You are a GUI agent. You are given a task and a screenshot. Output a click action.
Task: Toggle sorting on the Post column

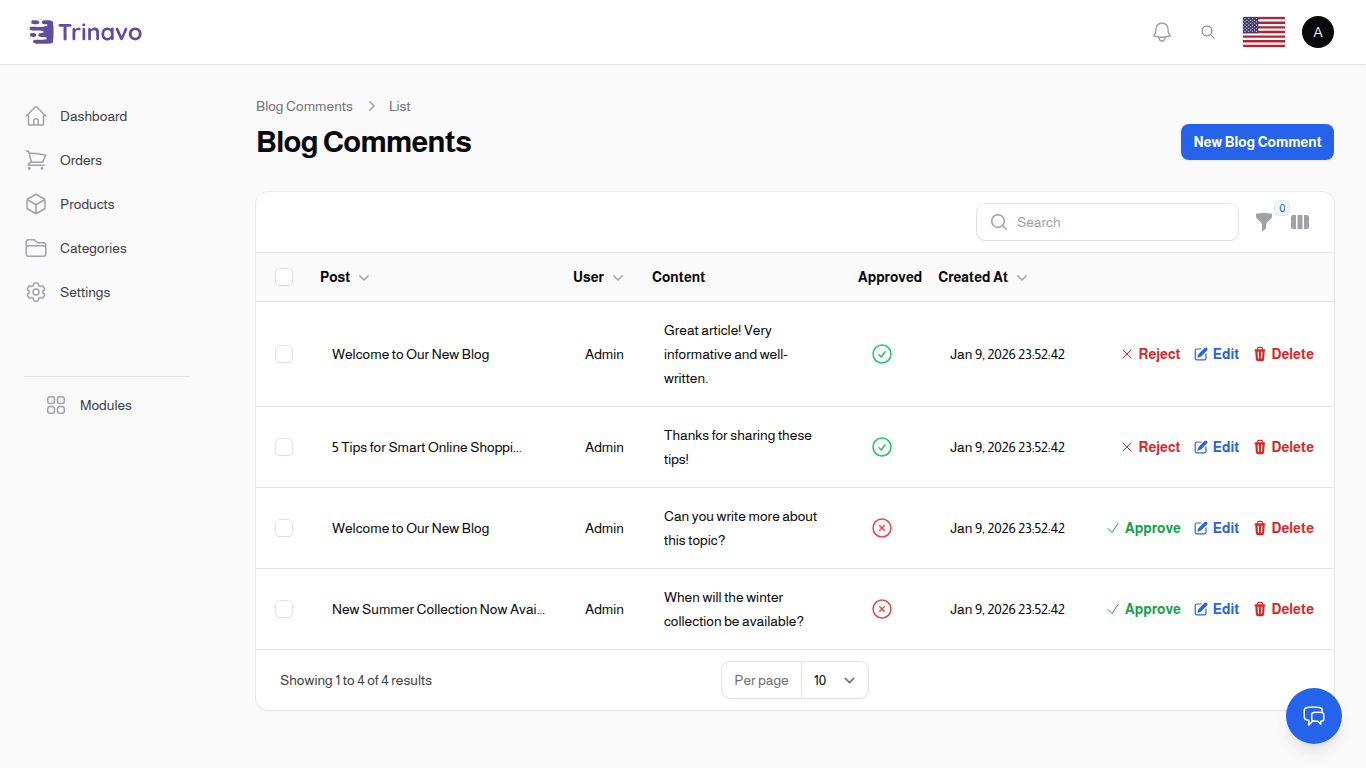(x=344, y=277)
